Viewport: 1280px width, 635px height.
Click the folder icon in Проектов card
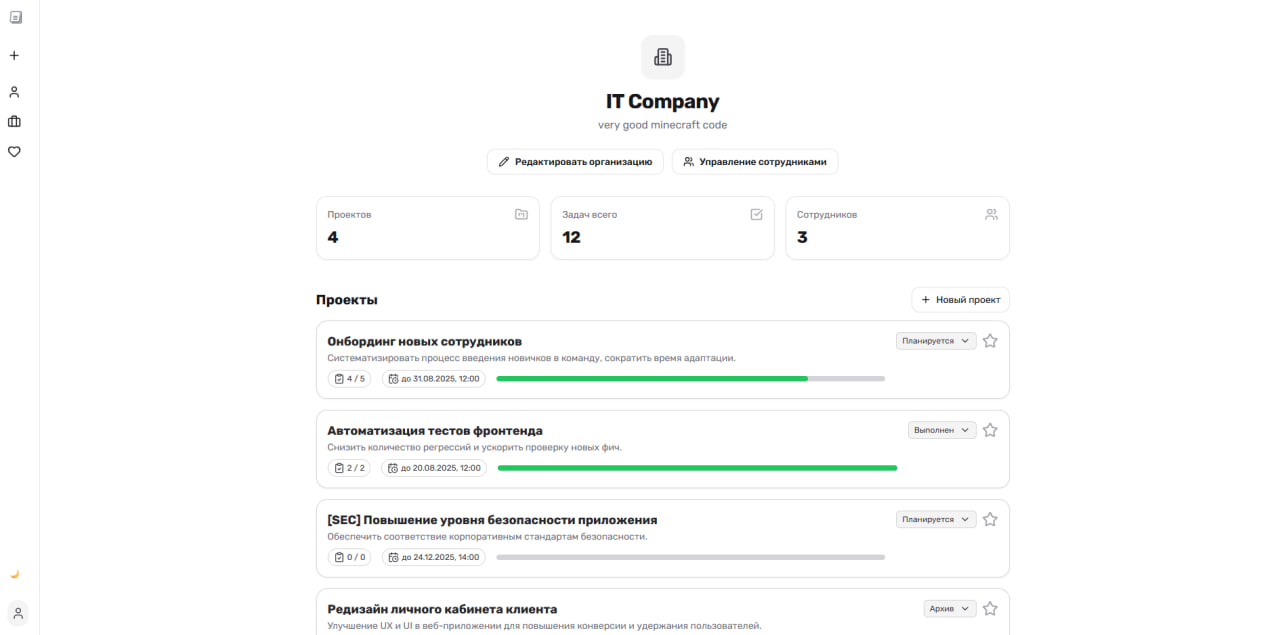(x=521, y=214)
